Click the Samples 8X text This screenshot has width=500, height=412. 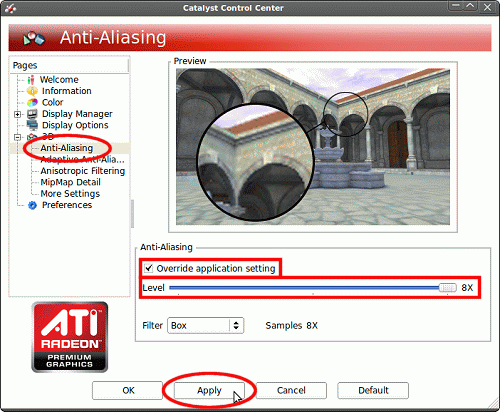click(291, 325)
